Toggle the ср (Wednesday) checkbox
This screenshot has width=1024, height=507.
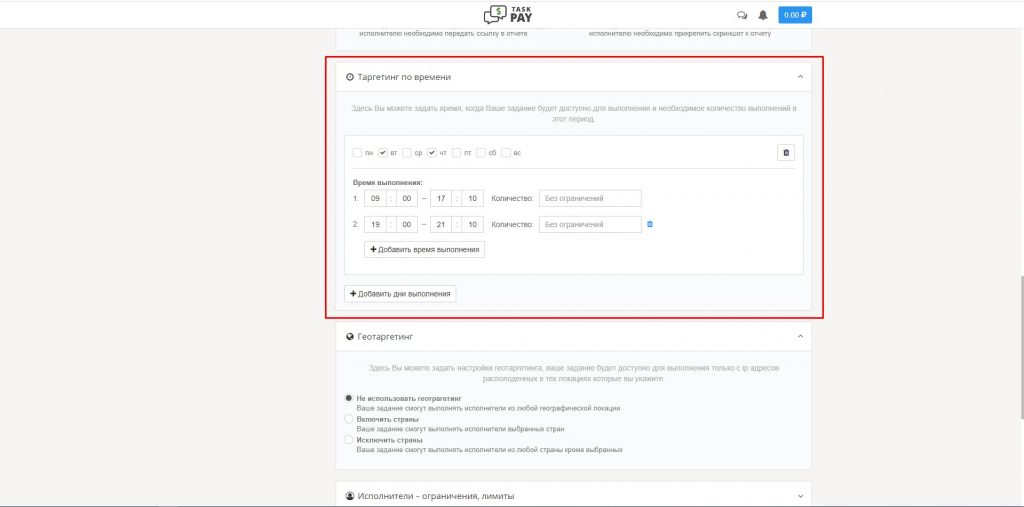407,153
